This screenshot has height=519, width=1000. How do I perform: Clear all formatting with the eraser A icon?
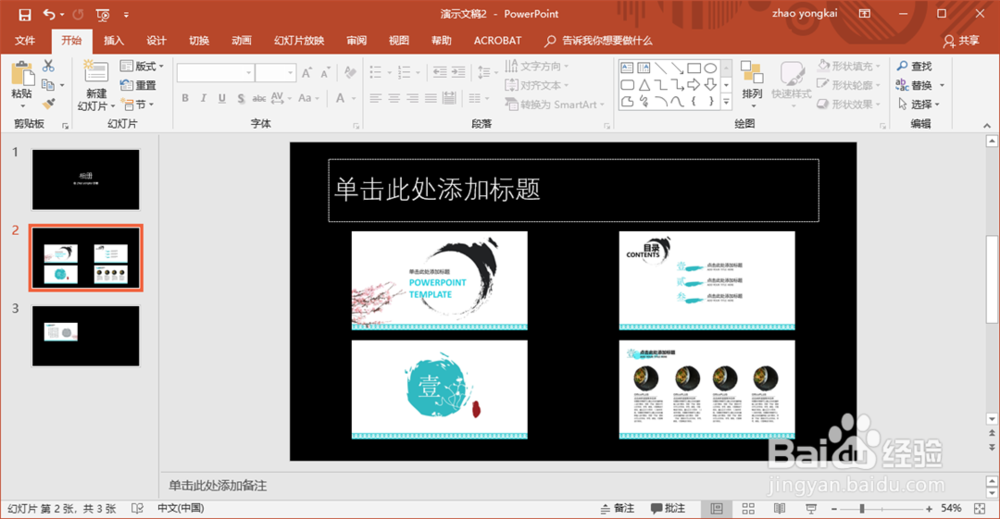click(x=350, y=73)
